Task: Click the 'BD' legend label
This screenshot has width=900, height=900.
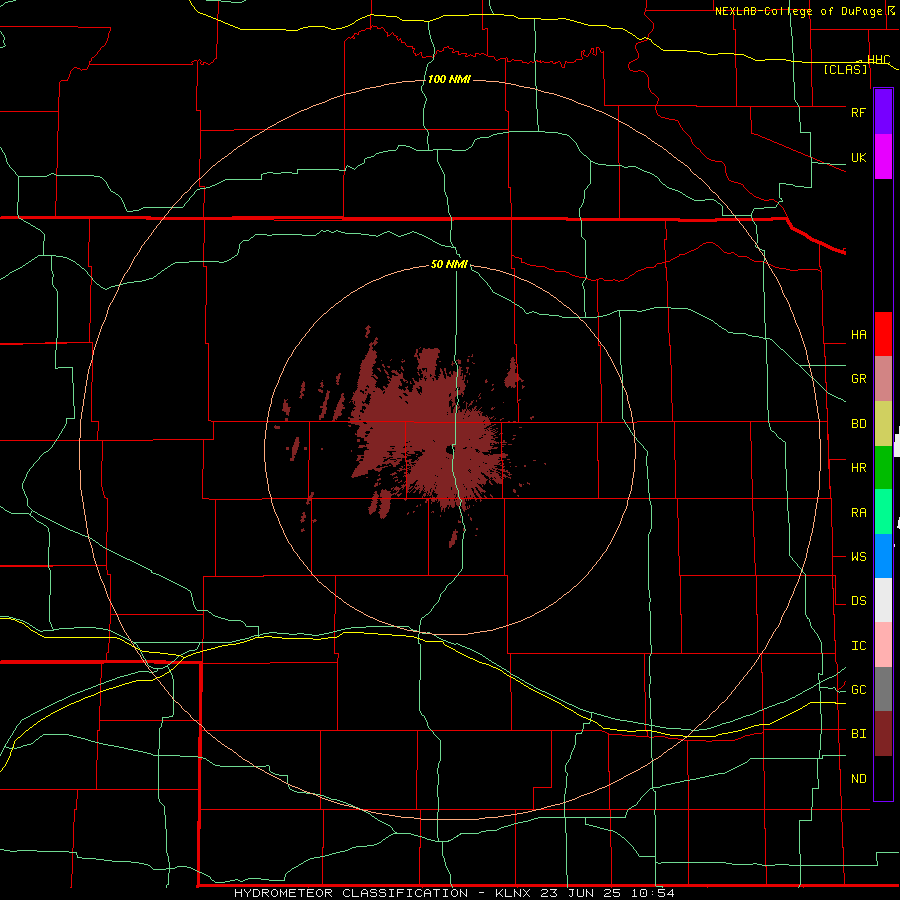Action: coord(858,424)
